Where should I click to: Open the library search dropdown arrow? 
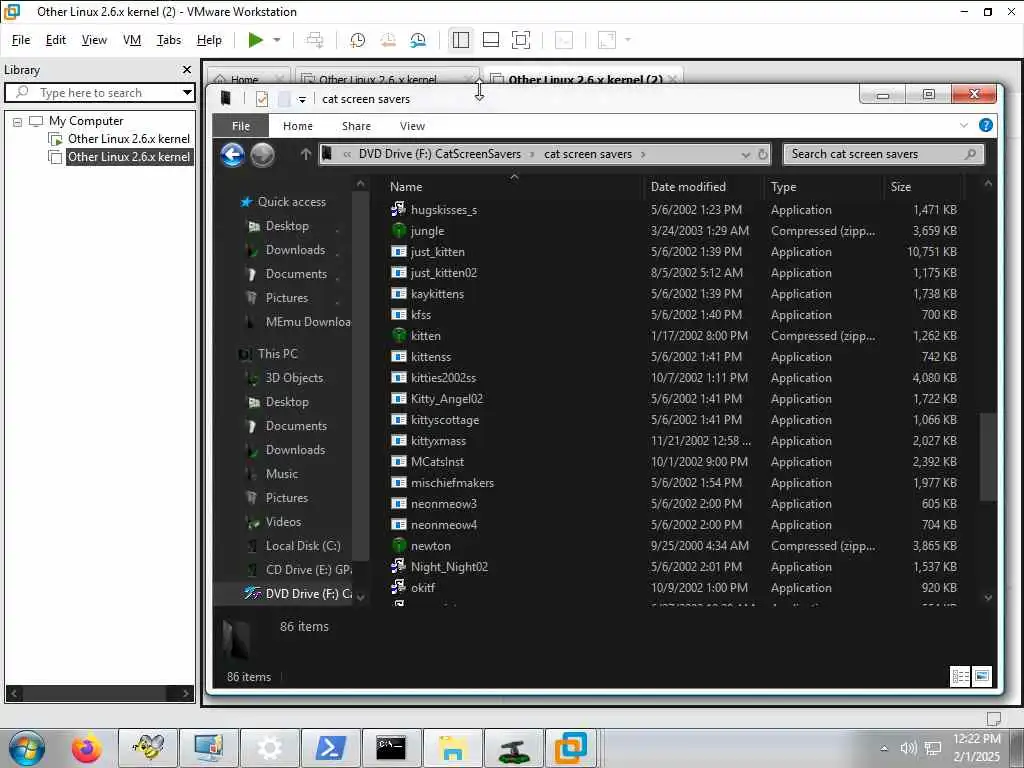[187, 93]
